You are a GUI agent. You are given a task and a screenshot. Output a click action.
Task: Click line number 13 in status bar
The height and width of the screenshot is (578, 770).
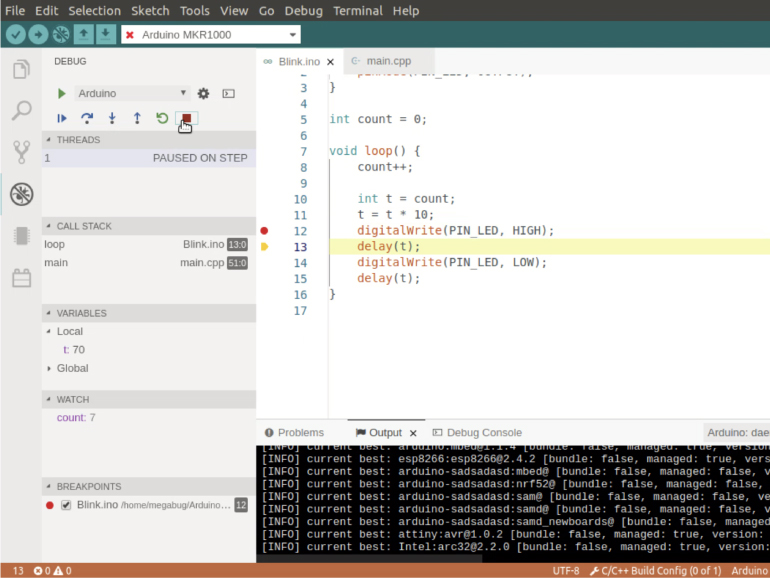[x=18, y=571]
